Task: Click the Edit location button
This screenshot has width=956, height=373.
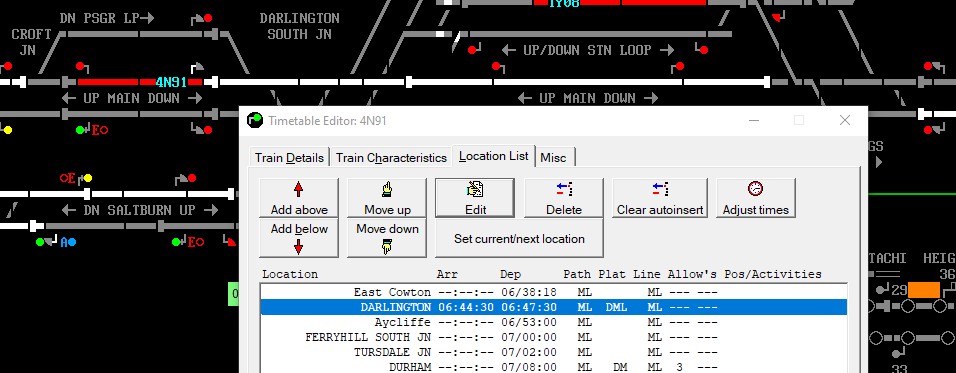Action: [475, 198]
